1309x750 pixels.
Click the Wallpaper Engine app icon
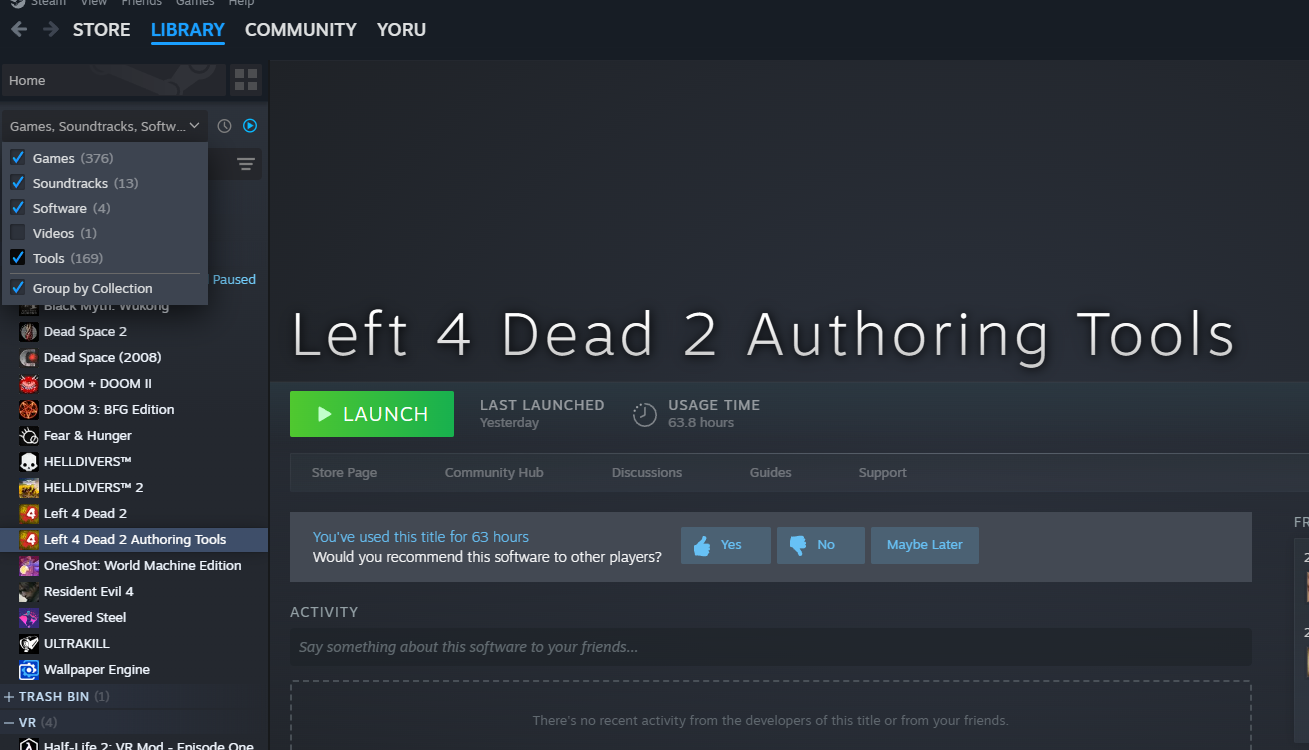[x=29, y=670]
